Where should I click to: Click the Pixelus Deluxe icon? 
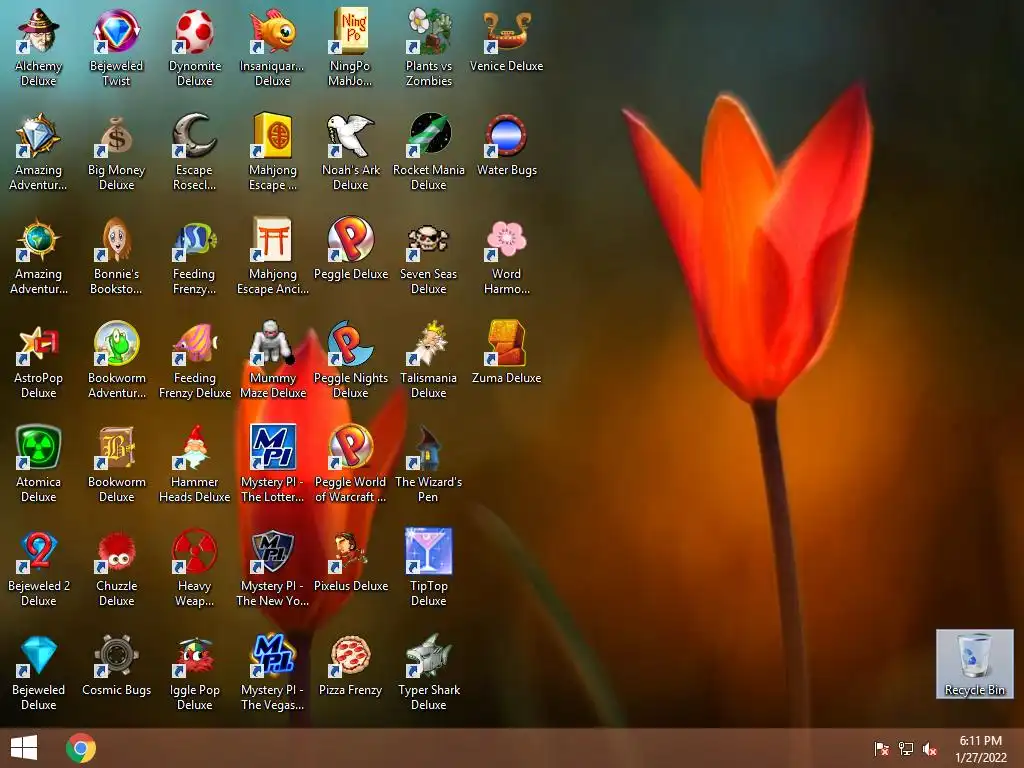coord(350,551)
